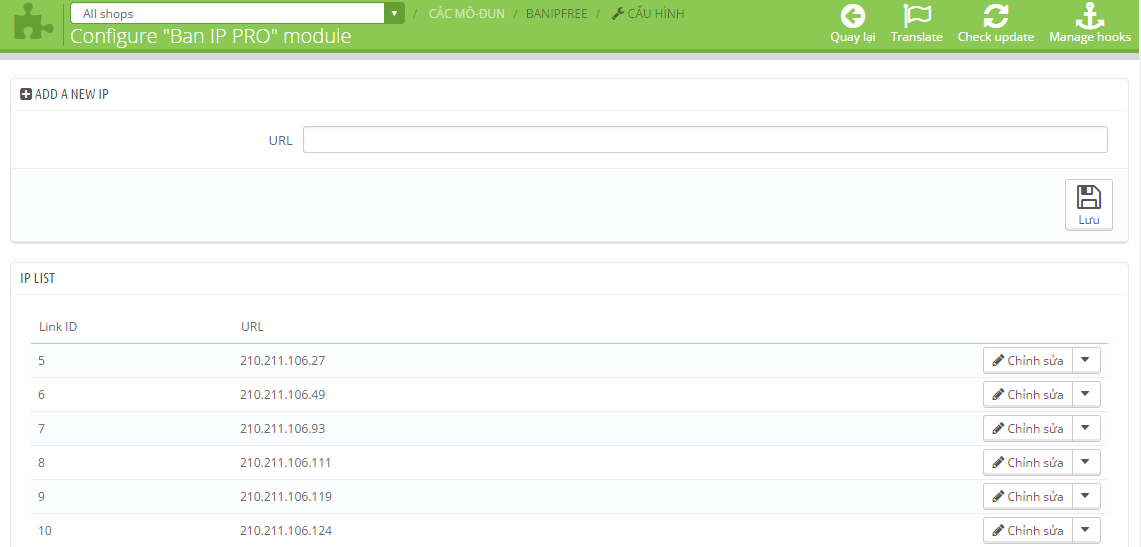Edit IP 210.211.106.93 via Chỉnh sửa
Viewport: 1141px width, 547px height.
coord(1027,428)
